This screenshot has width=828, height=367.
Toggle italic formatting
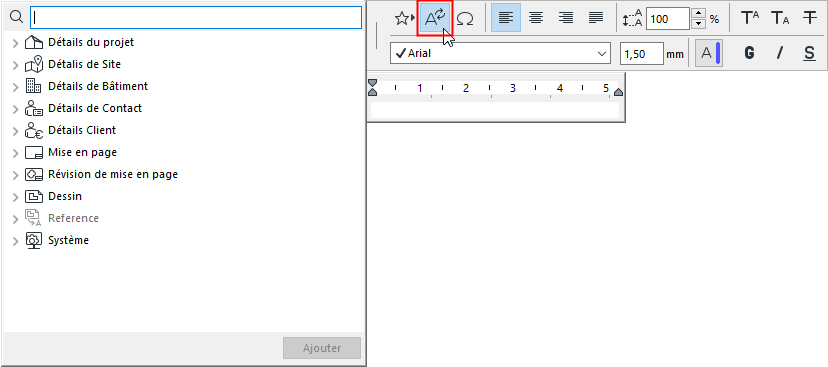click(x=779, y=53)
